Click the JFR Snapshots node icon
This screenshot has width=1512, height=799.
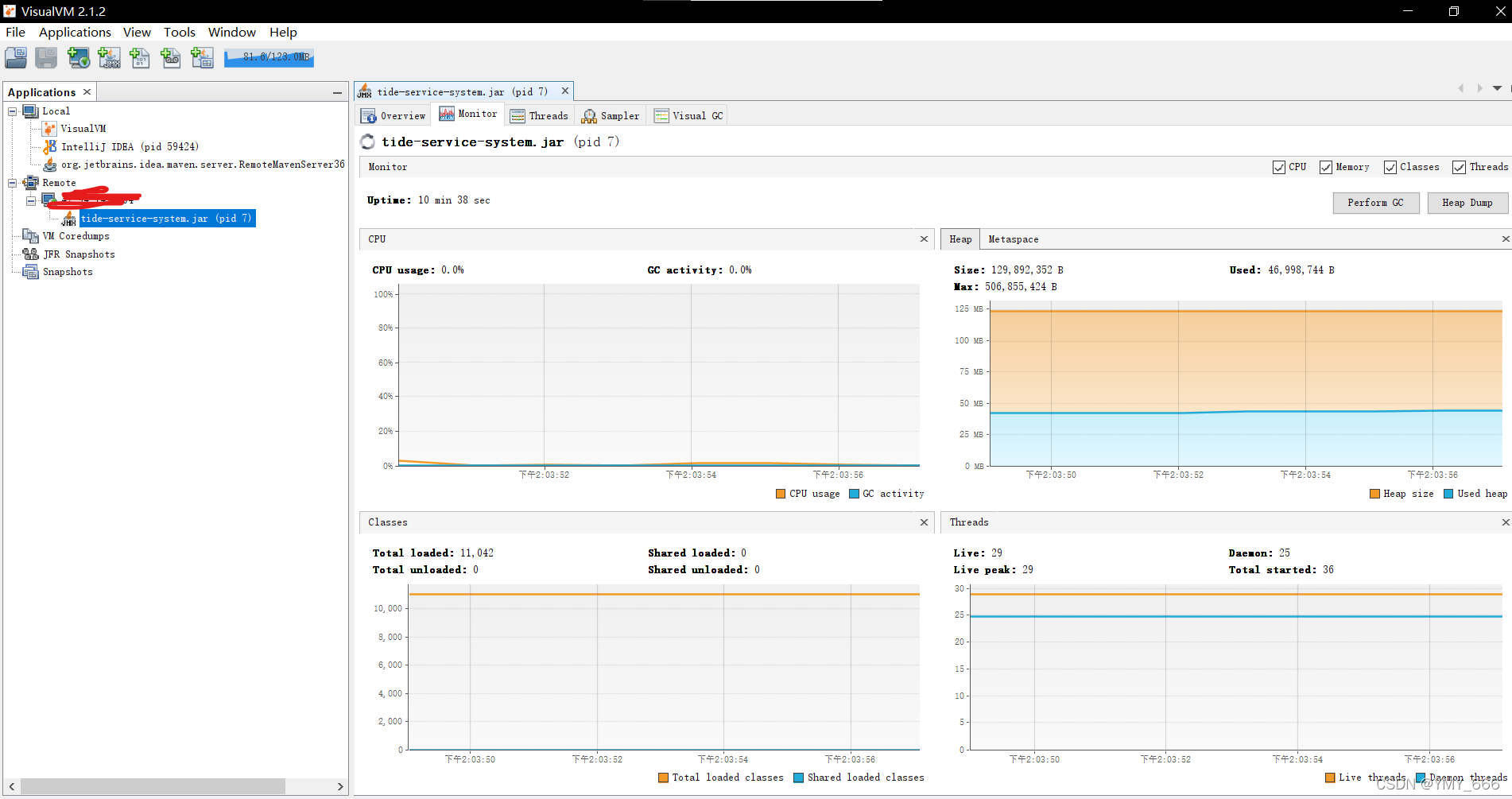tap(31, 254)
